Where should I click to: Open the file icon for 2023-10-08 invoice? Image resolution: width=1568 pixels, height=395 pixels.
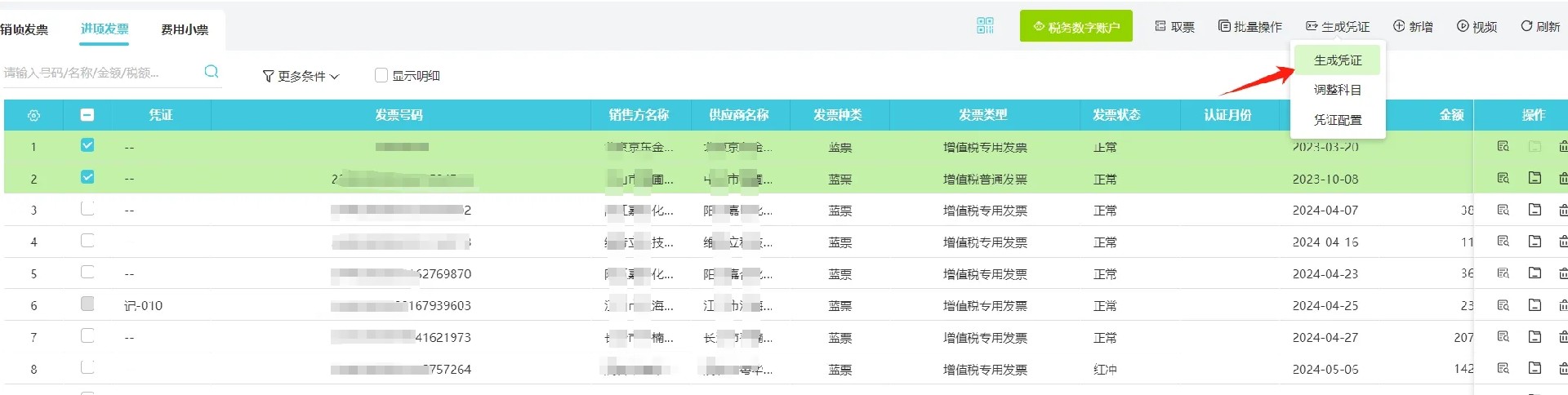(1535, 178)
